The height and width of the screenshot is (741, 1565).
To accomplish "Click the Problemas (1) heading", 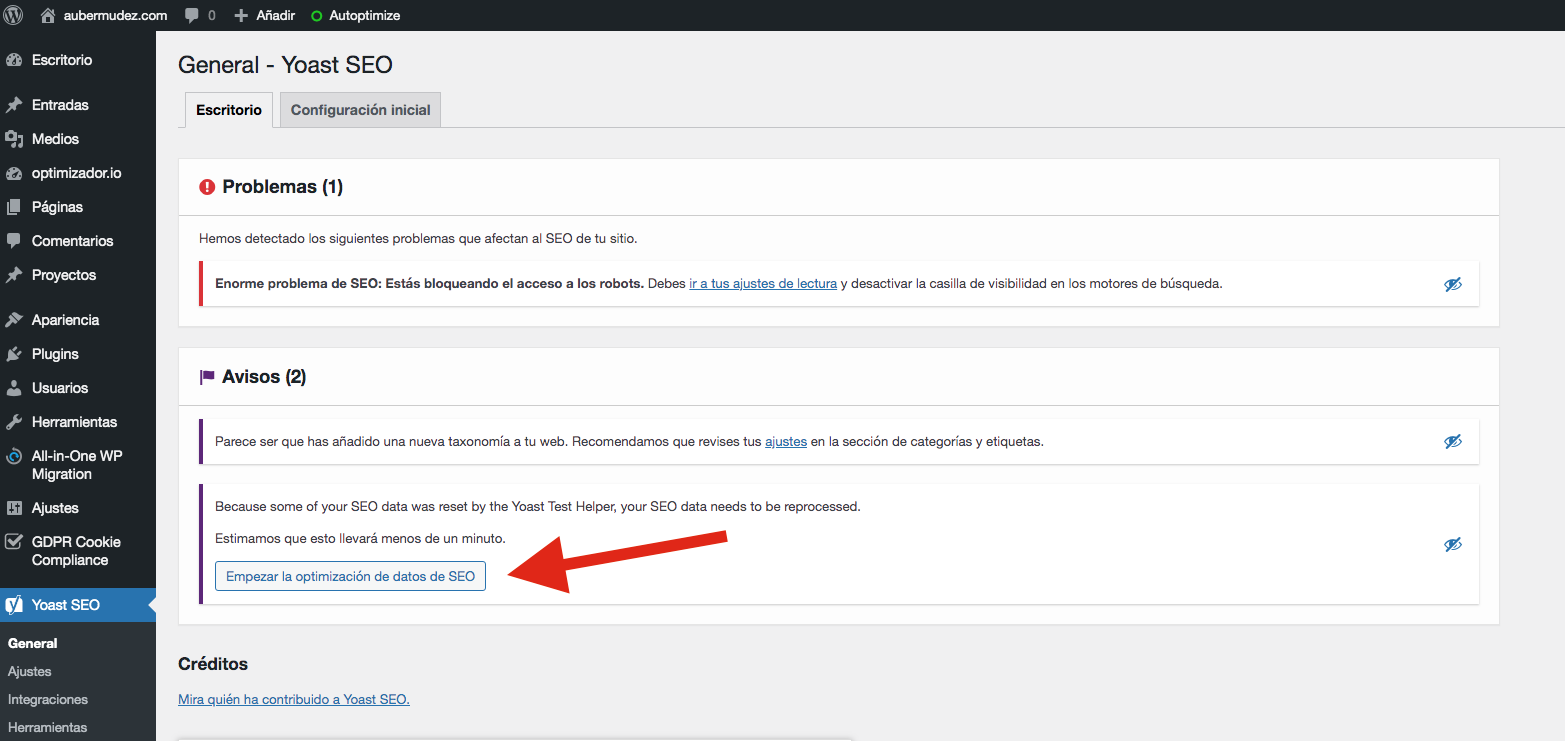I will pyautogui.click(x=283, y=187).
